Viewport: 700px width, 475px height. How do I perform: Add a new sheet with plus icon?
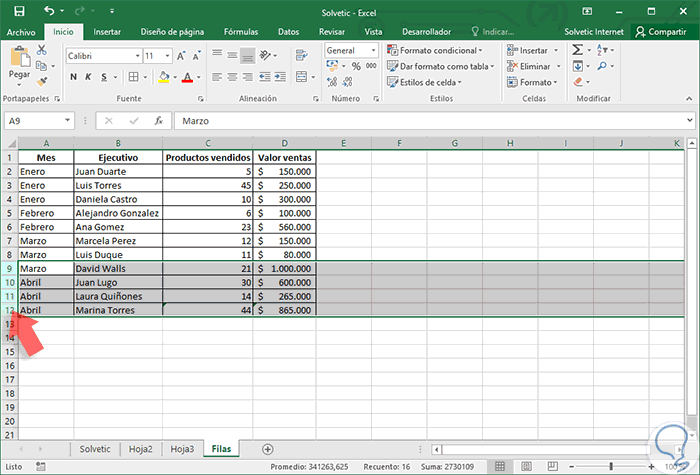click(x=267, y=449)
